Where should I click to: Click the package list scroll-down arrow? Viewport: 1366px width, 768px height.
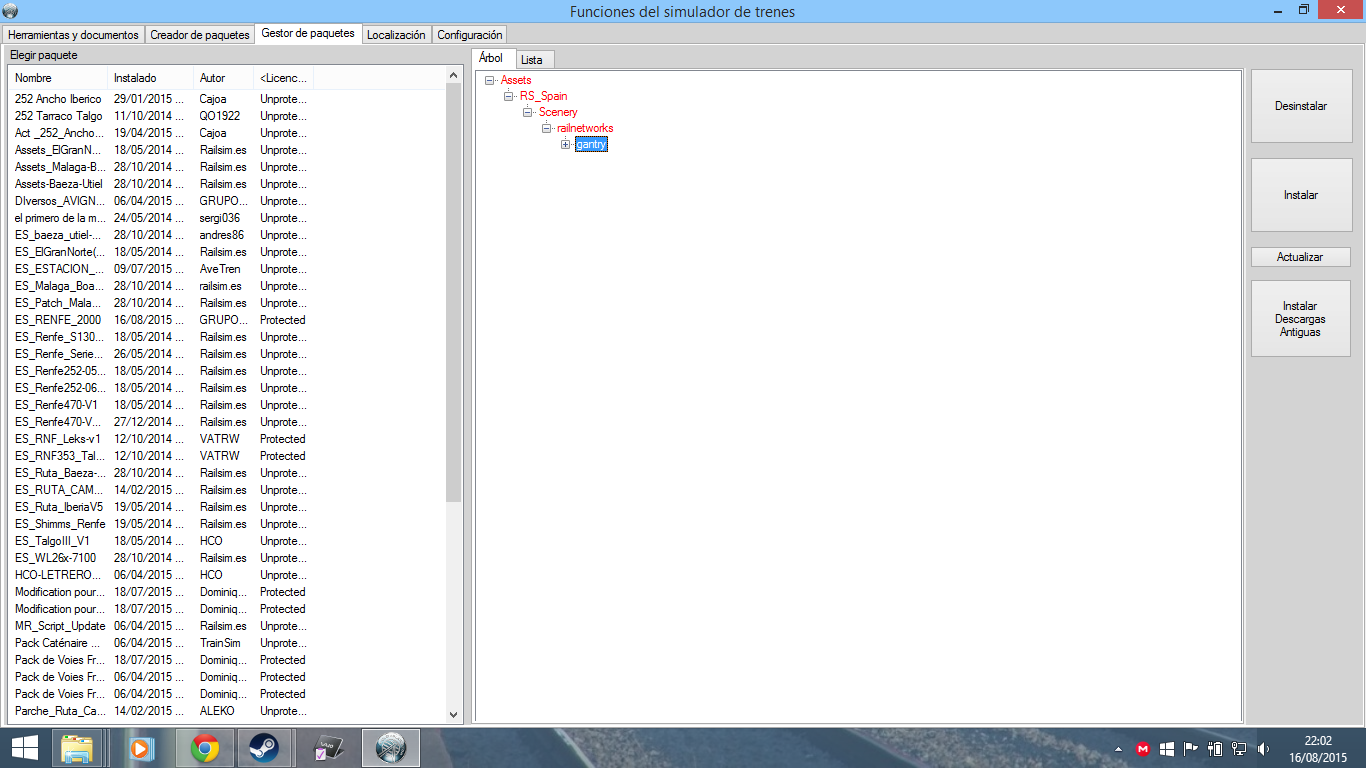point(454,714)
